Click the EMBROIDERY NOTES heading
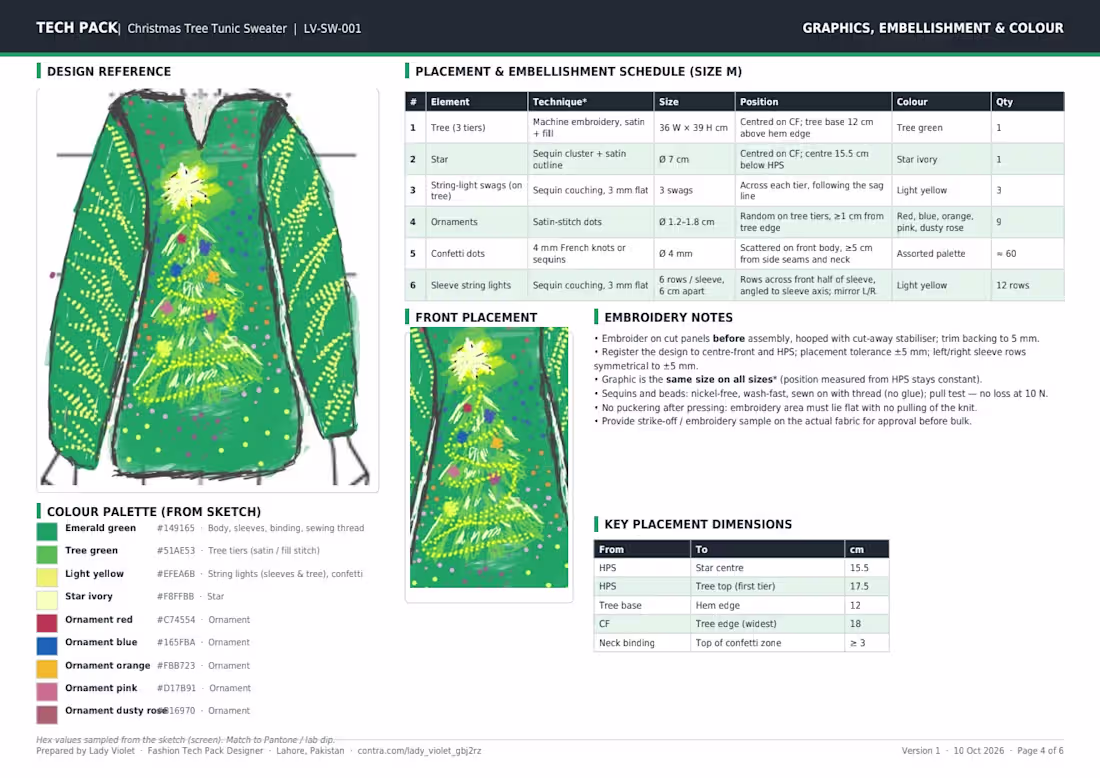The height and width of the screenshot is (778, 1100). [x=669, y=318]
